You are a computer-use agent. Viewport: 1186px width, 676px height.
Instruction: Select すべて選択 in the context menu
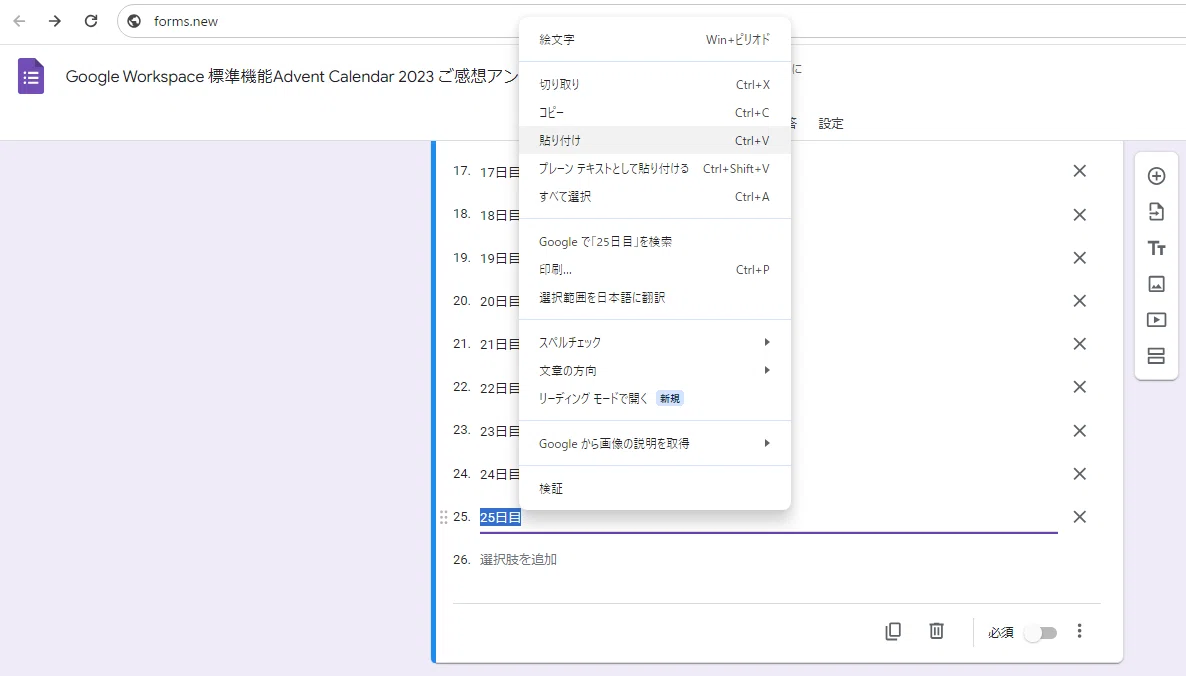(654, 197)
